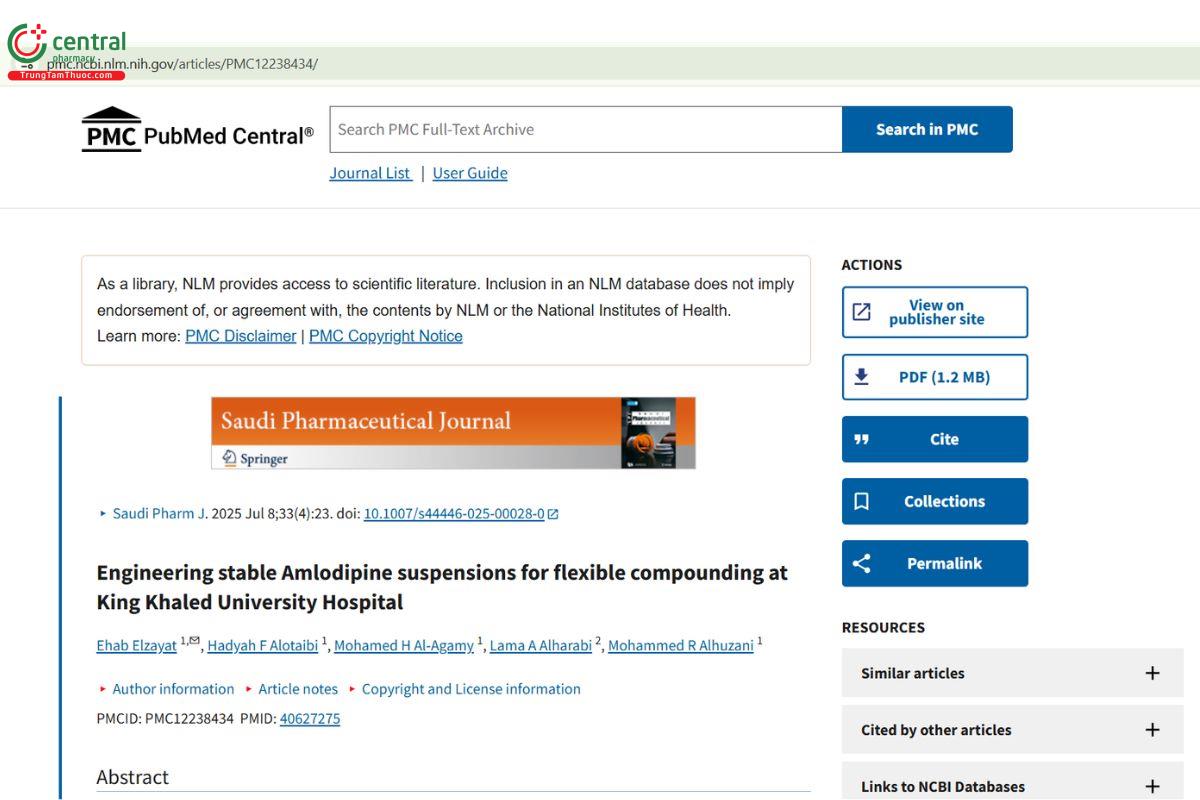Click the external link icon on View on publisher site
Image resolution: width=1200 pixels, height=800 pixels.
[x=861, y=312]
